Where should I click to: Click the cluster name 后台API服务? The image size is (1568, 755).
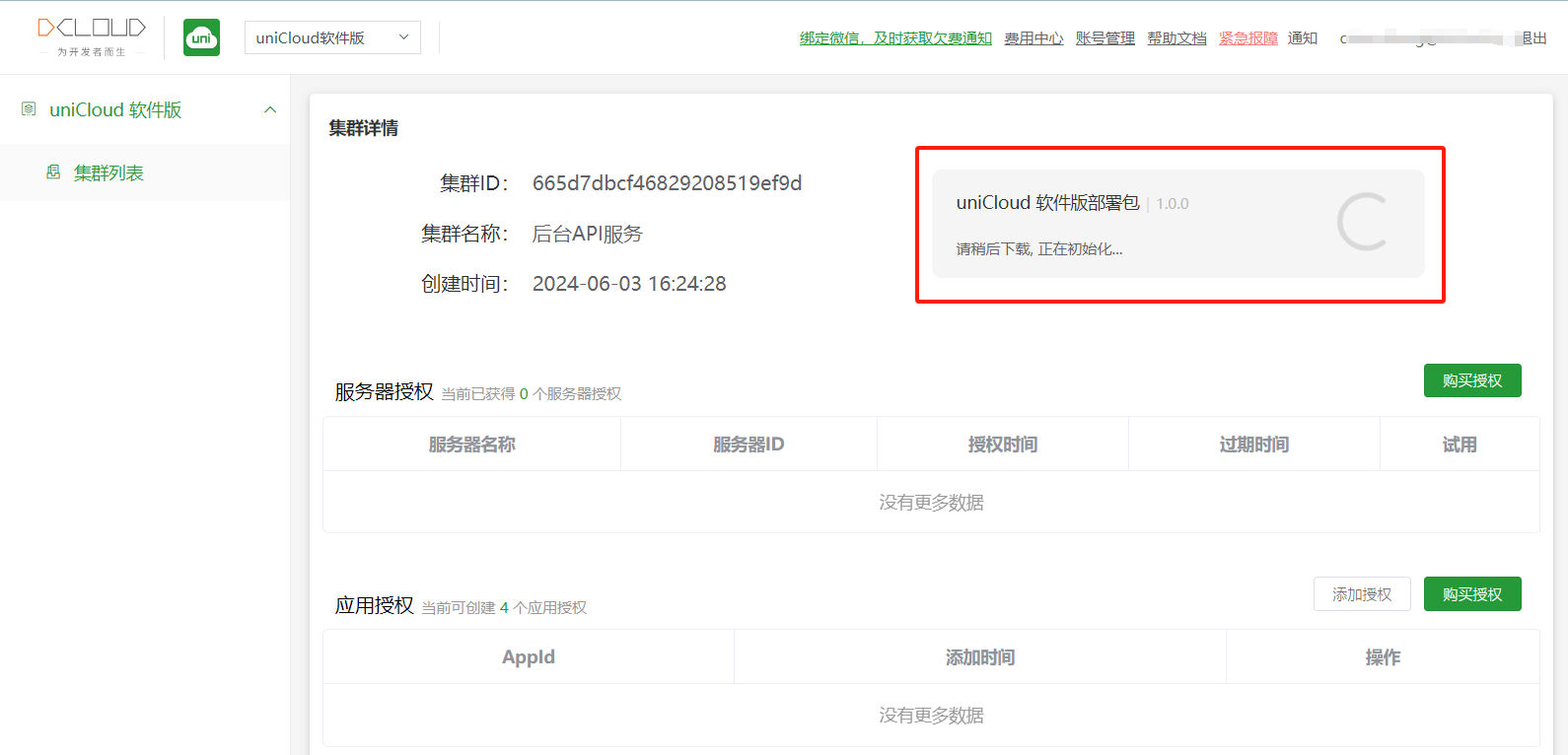pos(587,234)
